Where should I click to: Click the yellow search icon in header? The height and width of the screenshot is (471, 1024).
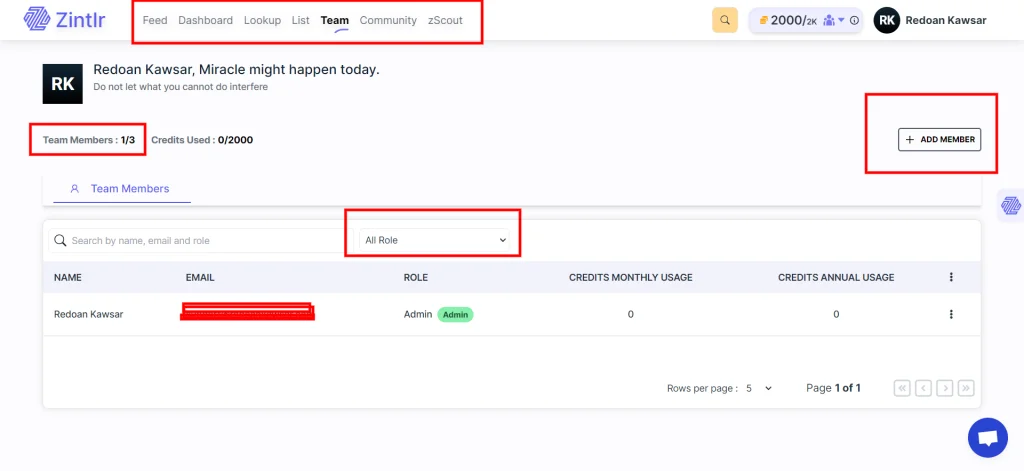tap(725, 20)
